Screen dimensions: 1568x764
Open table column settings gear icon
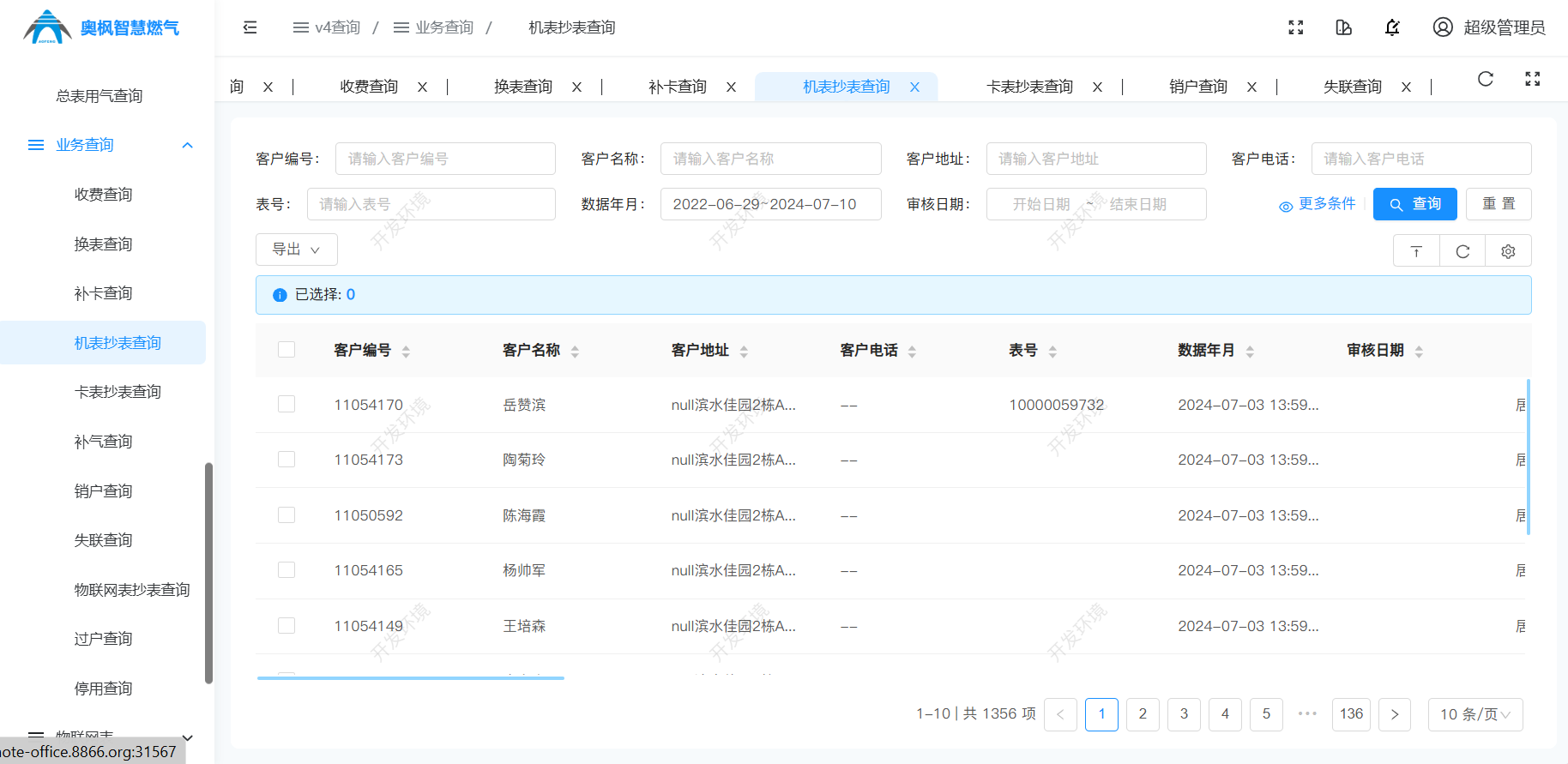click(x=1508, y=251)
